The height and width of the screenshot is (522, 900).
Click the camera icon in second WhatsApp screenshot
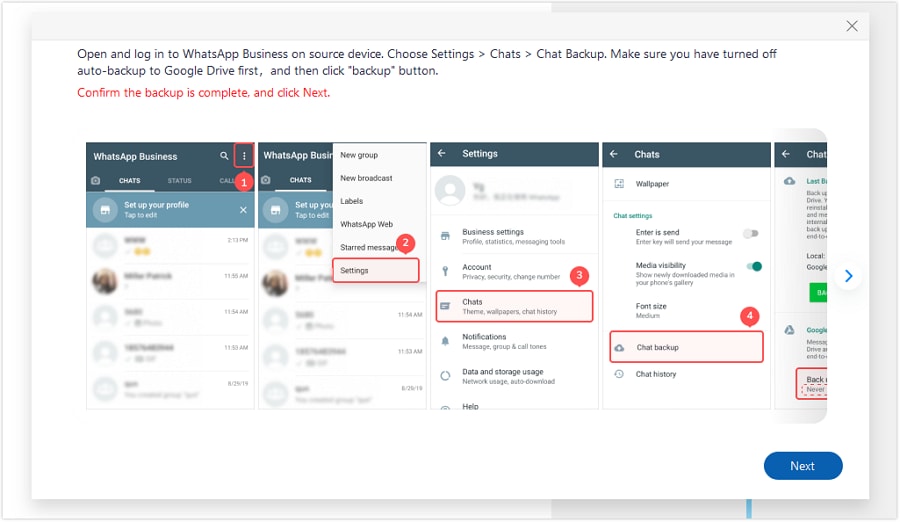click(x=266, y=180)
